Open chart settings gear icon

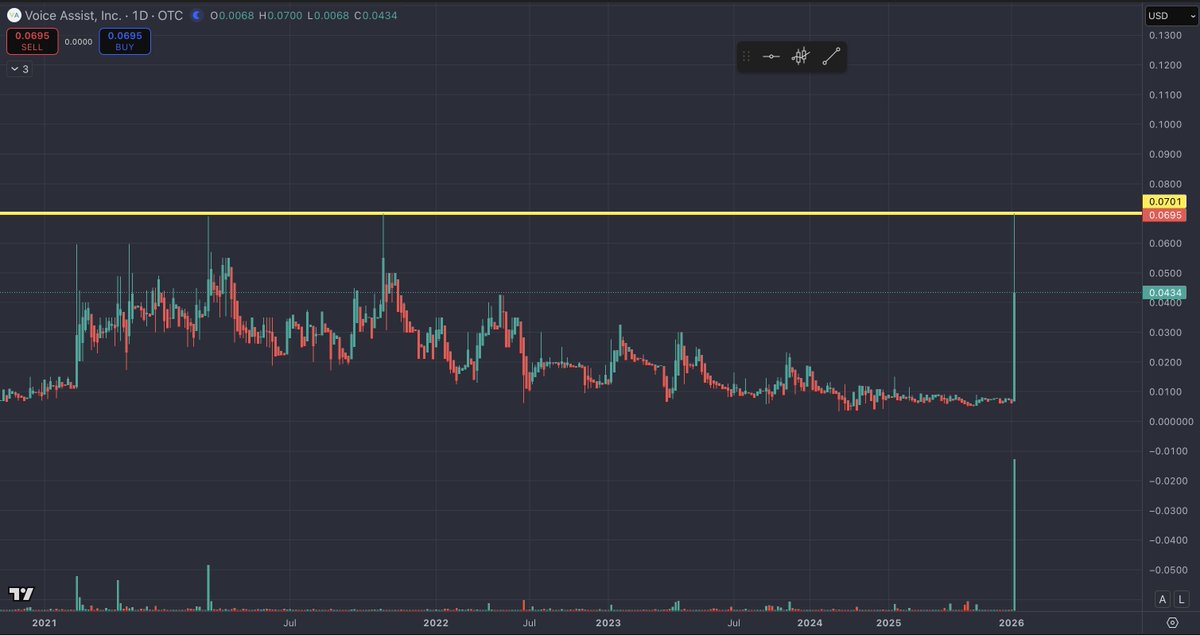pos(1171,622)
